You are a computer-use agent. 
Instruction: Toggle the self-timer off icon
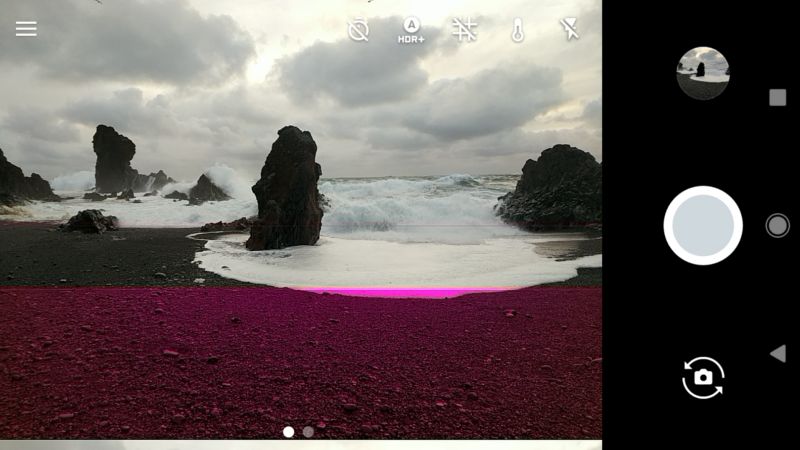pyautogui.click(x=359, y=30)
